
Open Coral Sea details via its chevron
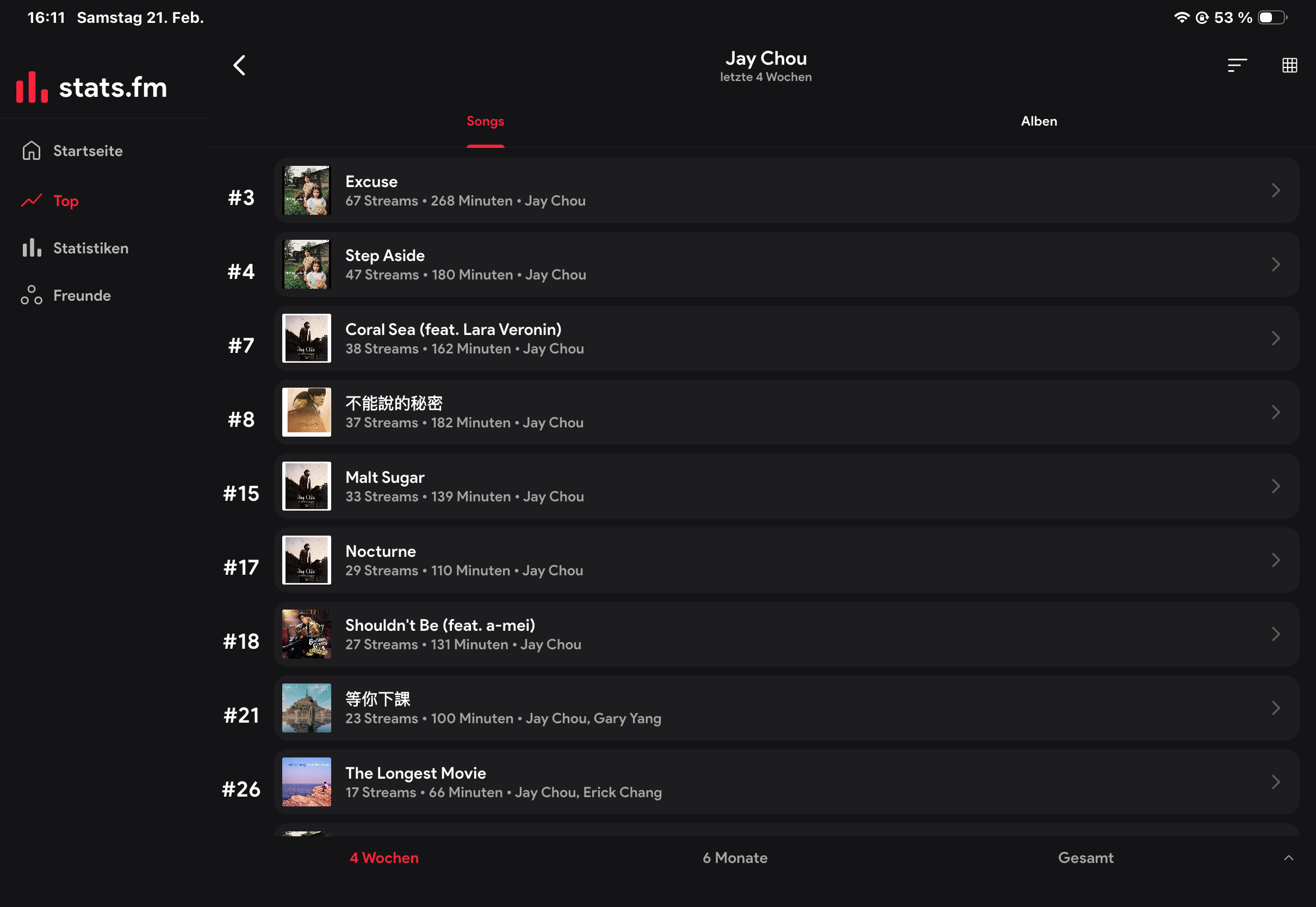[1276, 338]
